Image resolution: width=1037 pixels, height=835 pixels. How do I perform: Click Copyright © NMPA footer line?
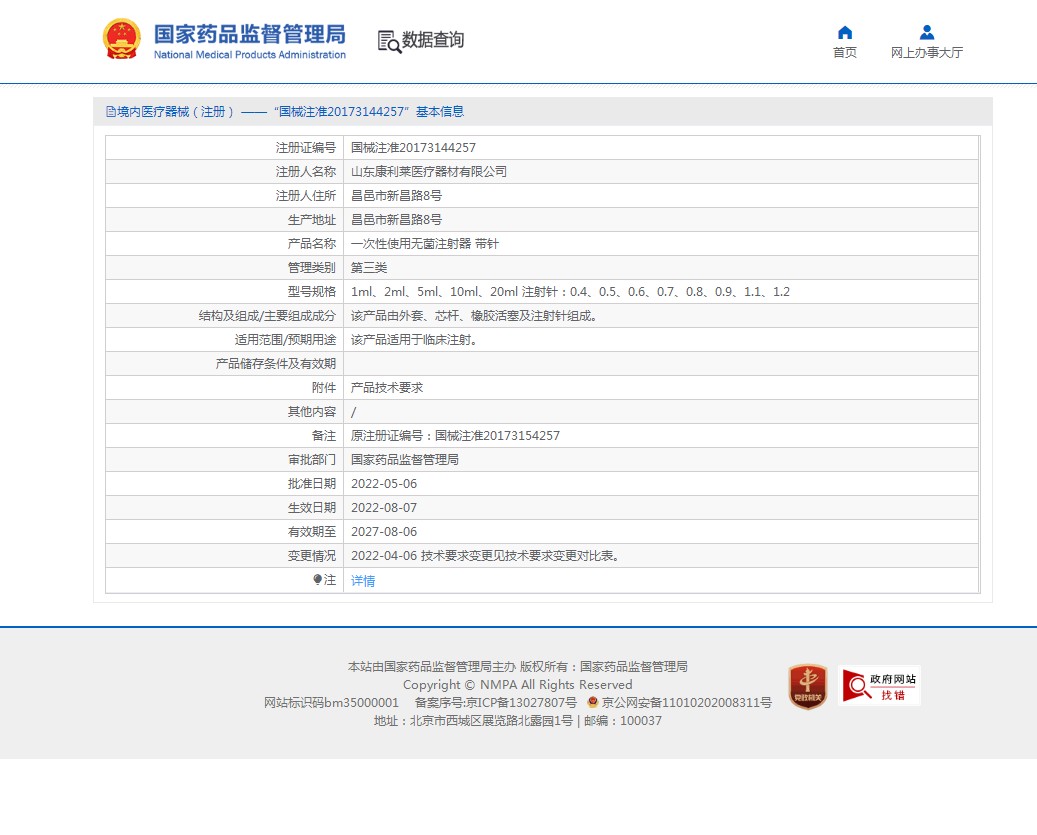pyautogui.click(x=518, y=684)
